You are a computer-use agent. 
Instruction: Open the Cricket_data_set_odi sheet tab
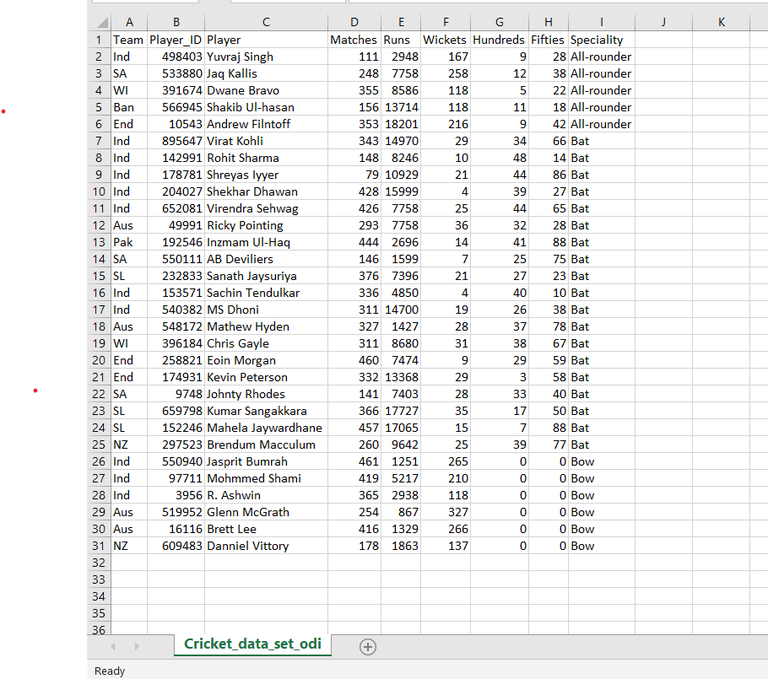click(x=253, y=644)
